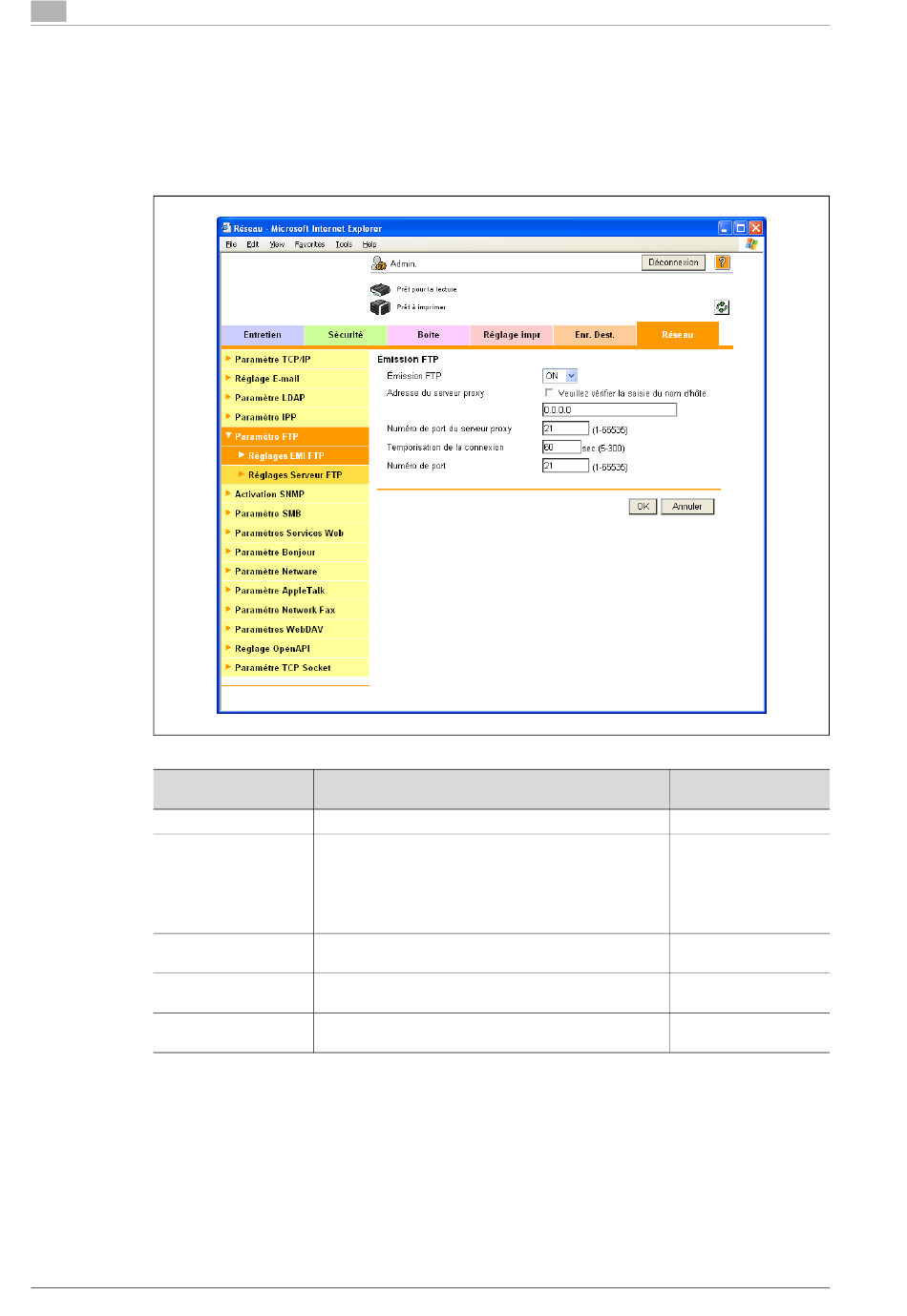Click the Numéro de port field
Image resolution: width=907 pixels, height=1316 pixels.
565,466
